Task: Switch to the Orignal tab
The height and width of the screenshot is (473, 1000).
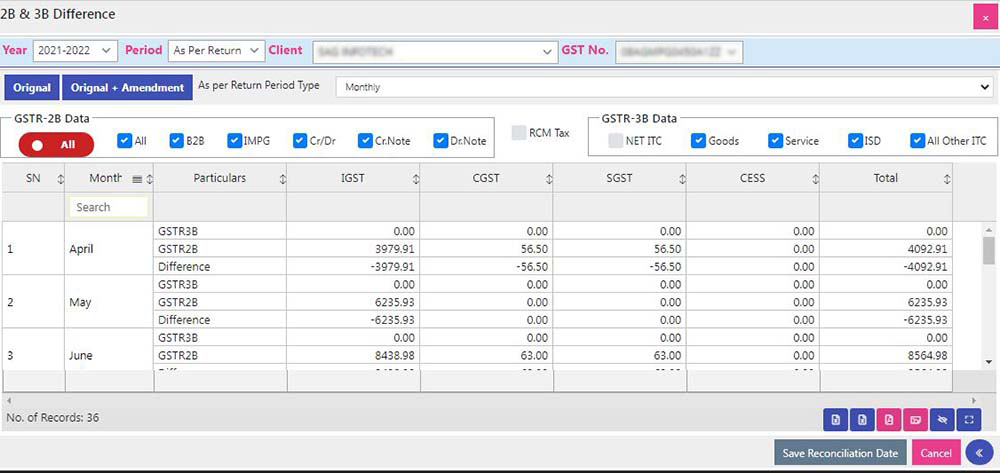Action: coord(32,88)
